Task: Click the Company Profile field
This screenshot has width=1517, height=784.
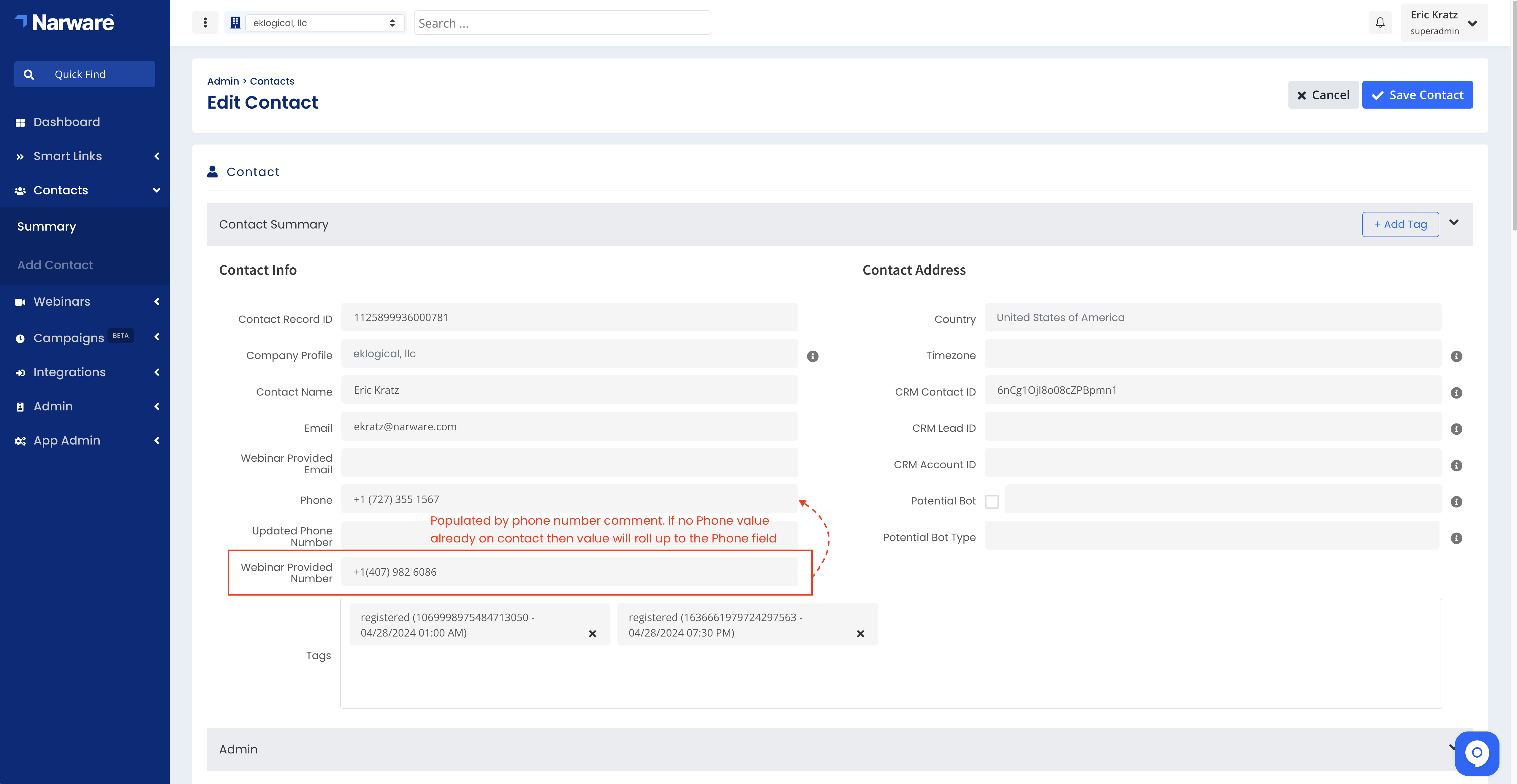Action: pyautogui.click(x=569, y=354)
